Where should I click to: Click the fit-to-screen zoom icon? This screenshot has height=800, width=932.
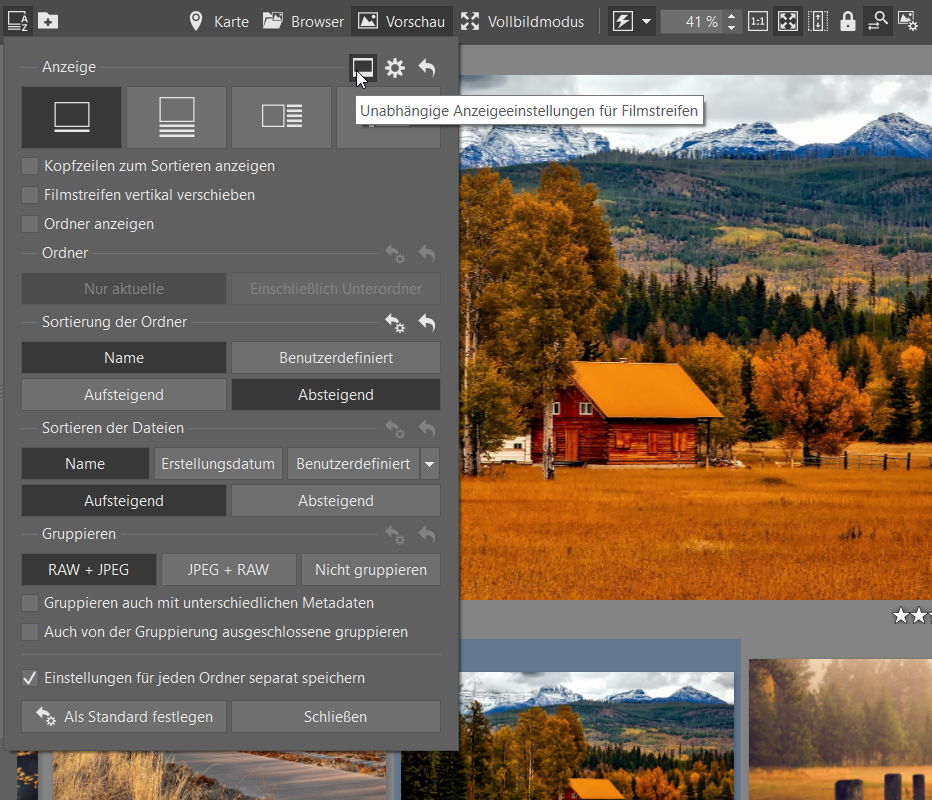(788, 21)
